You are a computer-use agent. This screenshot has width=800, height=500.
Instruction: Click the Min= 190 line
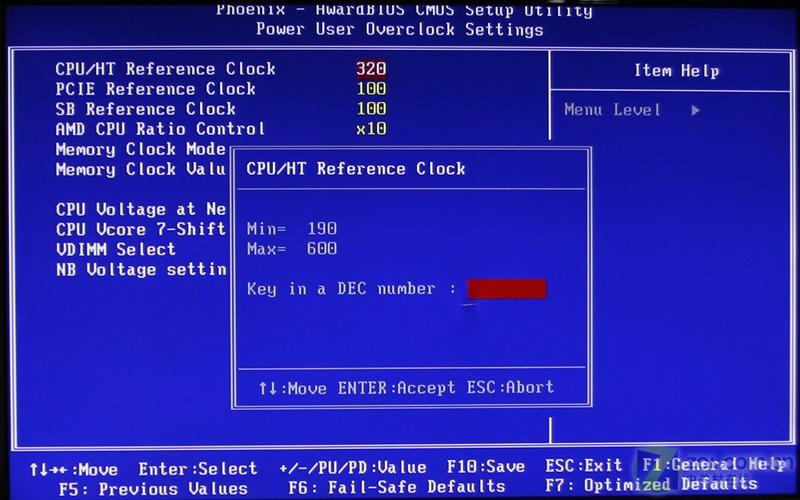tap(291, 229)
